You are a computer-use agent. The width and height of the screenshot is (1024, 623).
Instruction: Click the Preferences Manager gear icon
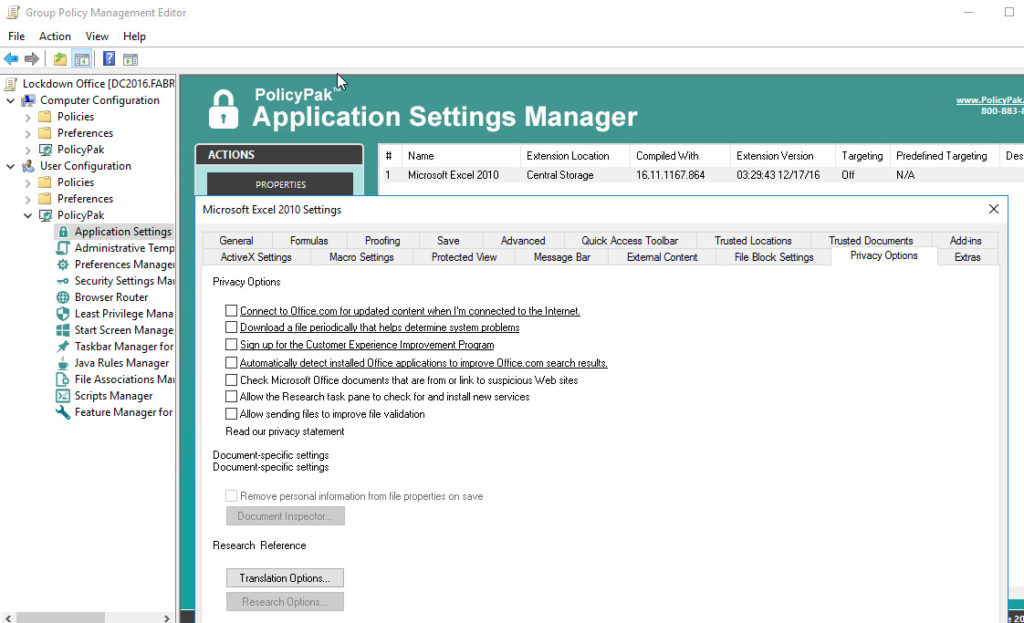(63, 264)
